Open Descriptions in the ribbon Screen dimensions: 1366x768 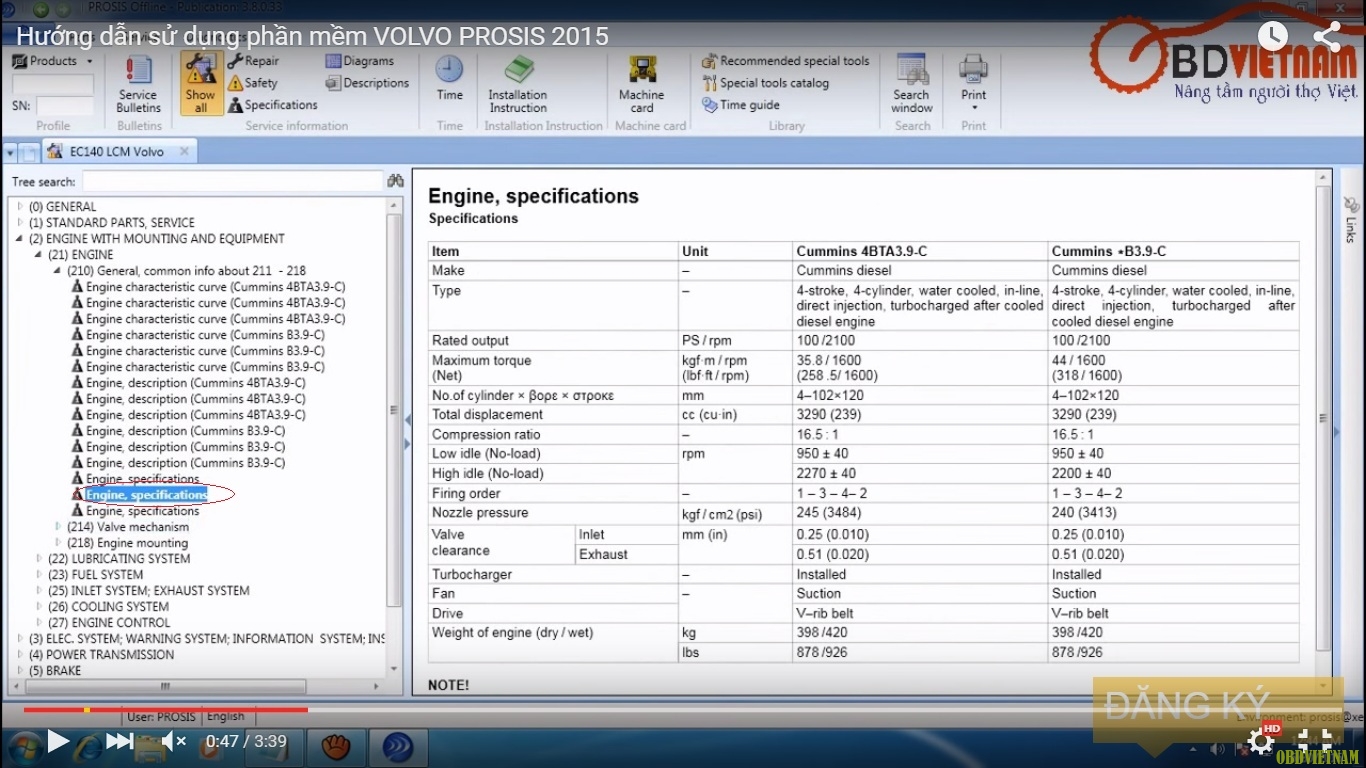tap(368, 83)
